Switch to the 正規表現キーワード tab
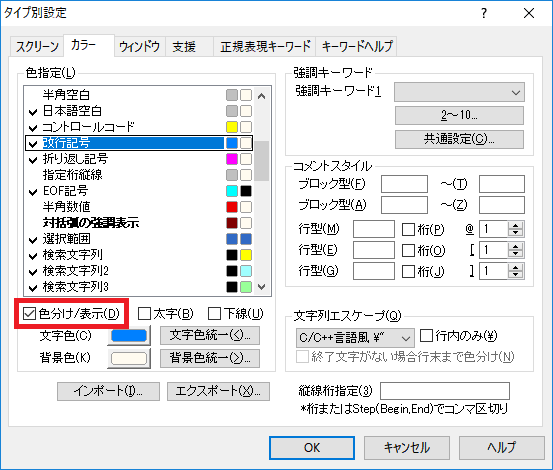 tap(265, 46)
